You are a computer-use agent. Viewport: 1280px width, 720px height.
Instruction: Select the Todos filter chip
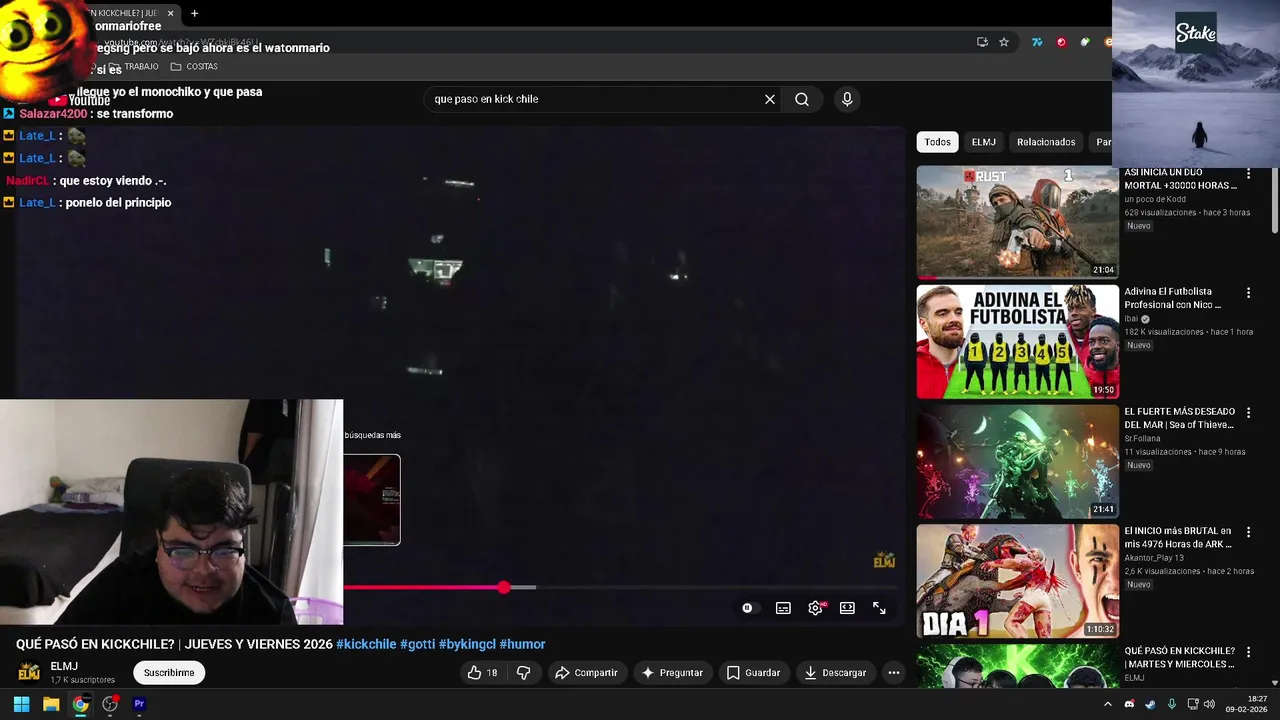coord(938,142)
